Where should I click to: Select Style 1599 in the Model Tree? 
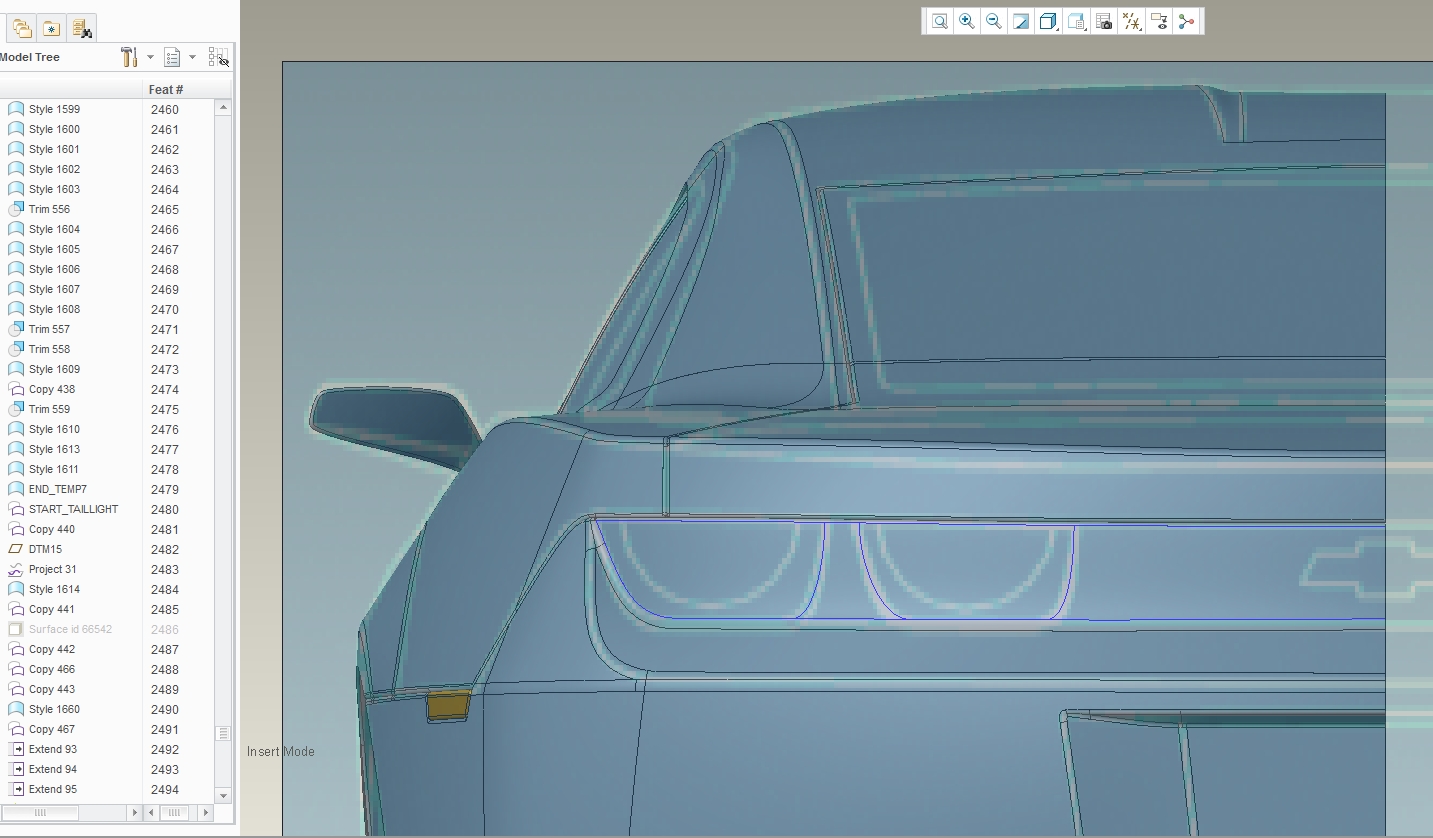pos(54,109)
